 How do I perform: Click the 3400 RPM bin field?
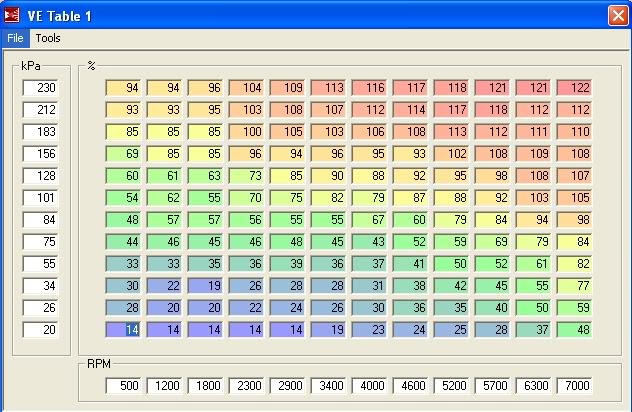tap(328, 386)
